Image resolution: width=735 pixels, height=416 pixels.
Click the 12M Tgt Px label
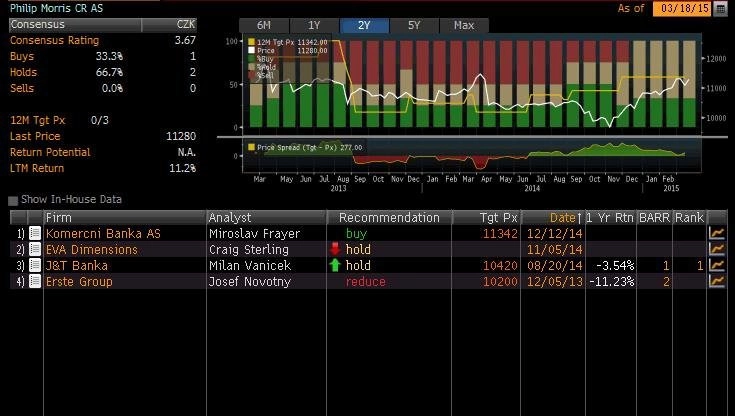pyautogui.click(x=38, y=120)
